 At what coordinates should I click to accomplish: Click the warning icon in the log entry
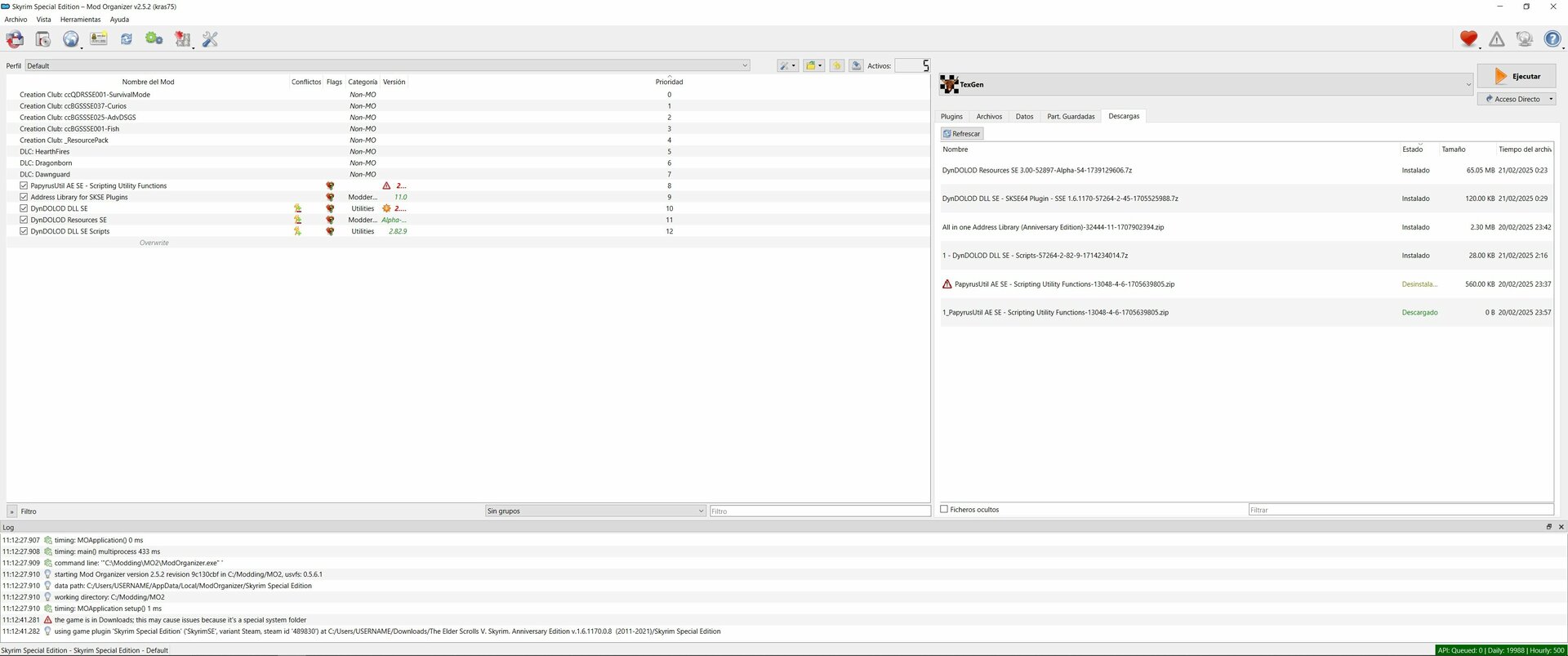click(47, 620)
